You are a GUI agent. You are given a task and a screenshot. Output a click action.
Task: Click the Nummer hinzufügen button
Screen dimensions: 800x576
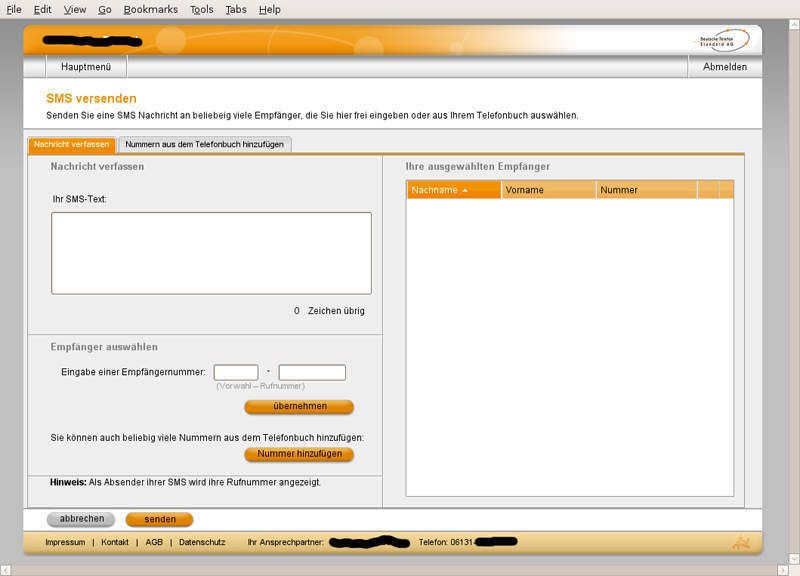(x=299, y=454)
